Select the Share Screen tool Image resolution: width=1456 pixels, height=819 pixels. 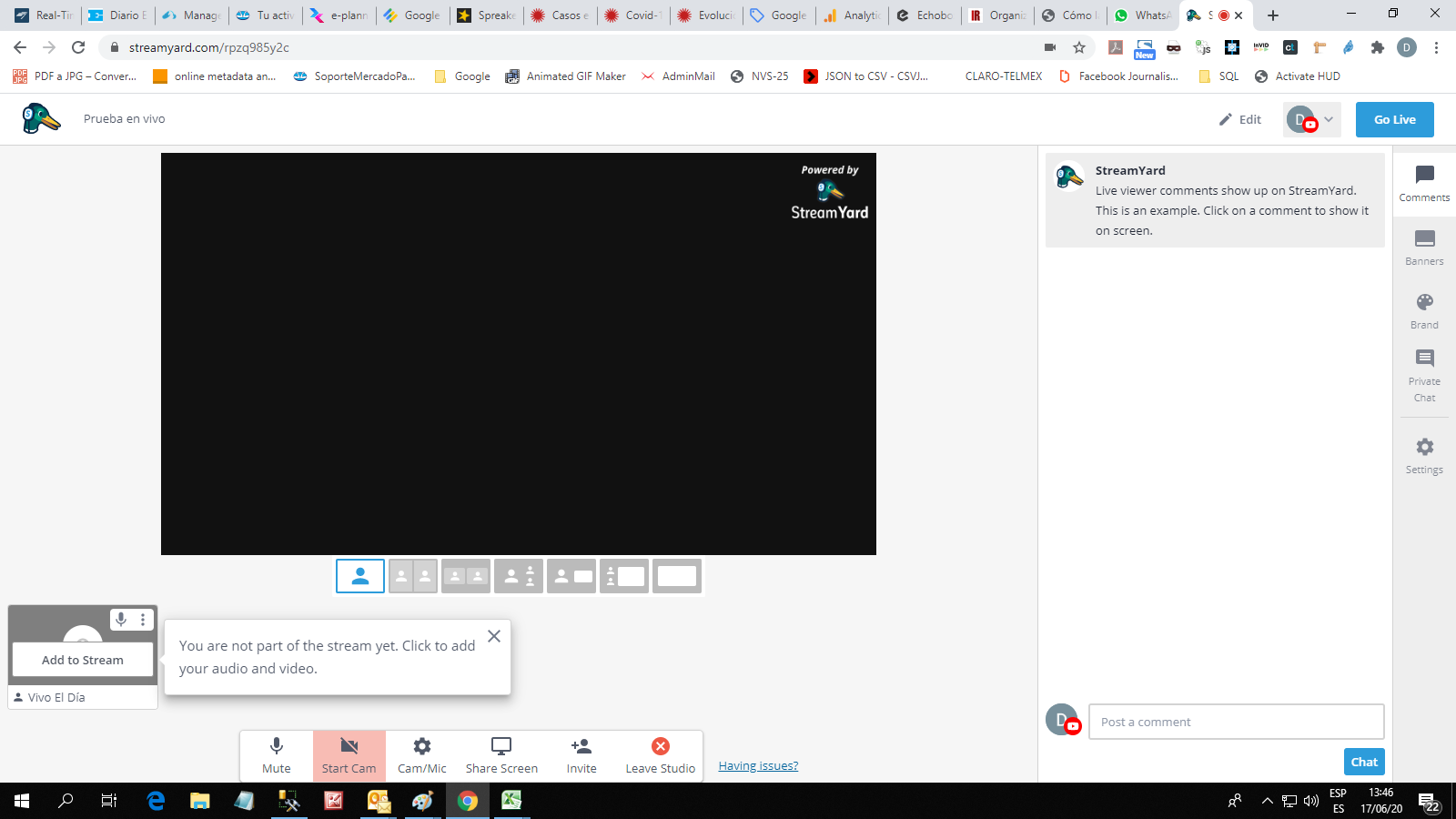pos(500,753)
